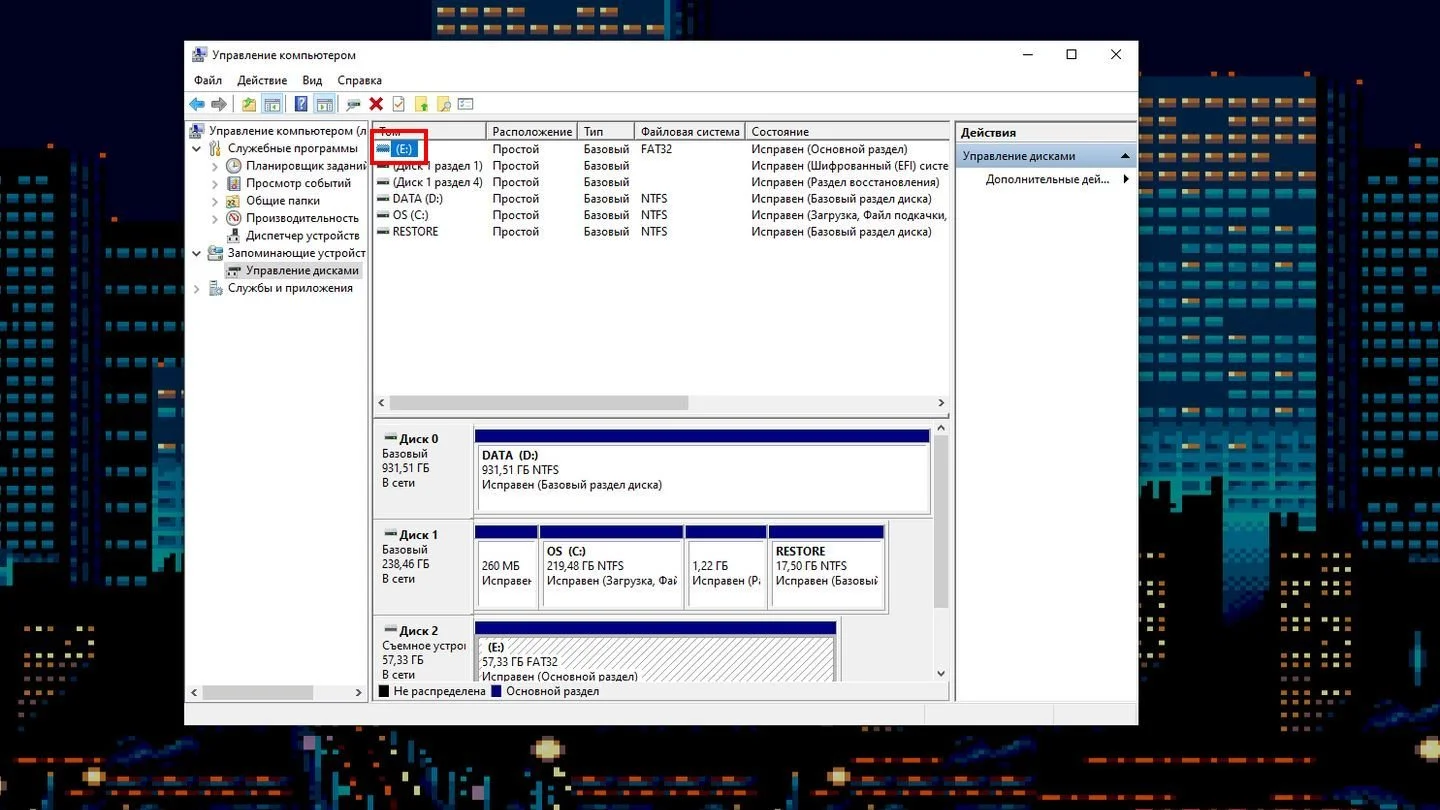Select the root Управление компьютером node

pos(287,131)
